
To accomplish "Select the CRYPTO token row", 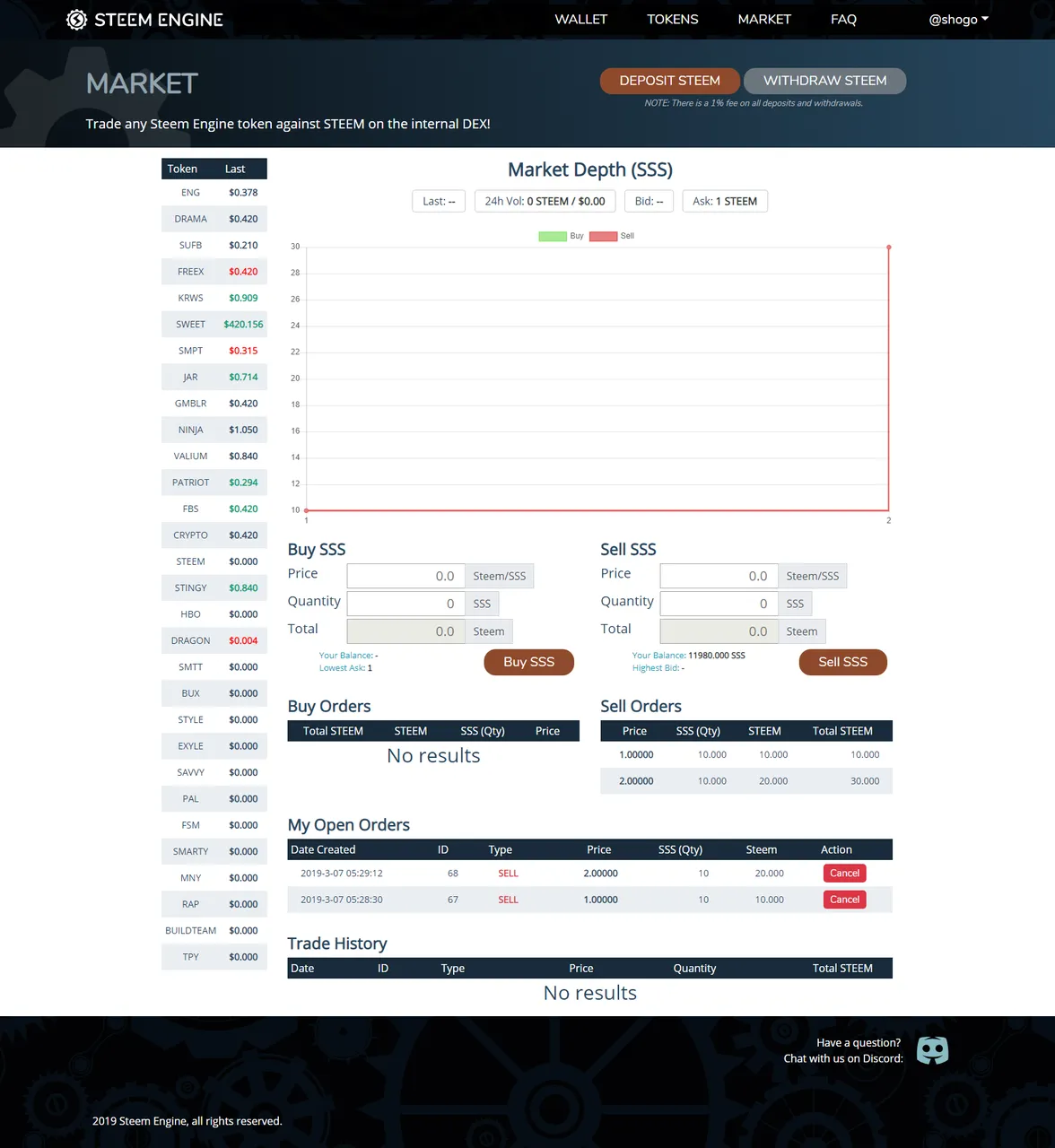I will pos(214,535).
